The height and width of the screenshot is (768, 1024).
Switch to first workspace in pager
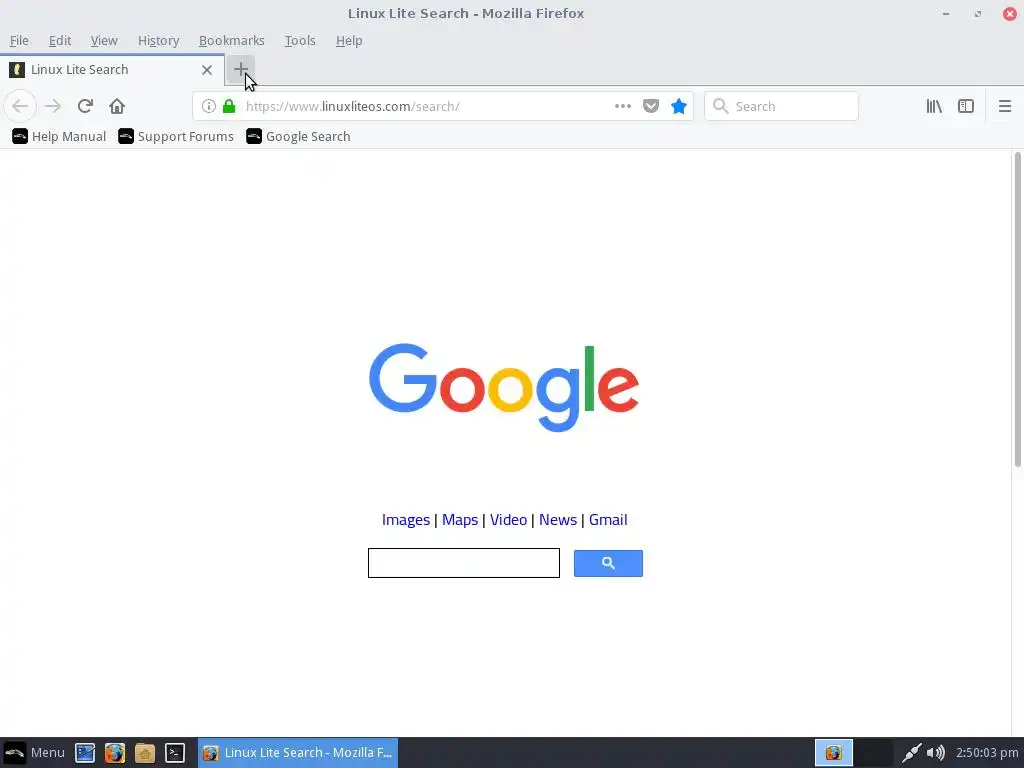pyautogui.click(x=833, y=752)
